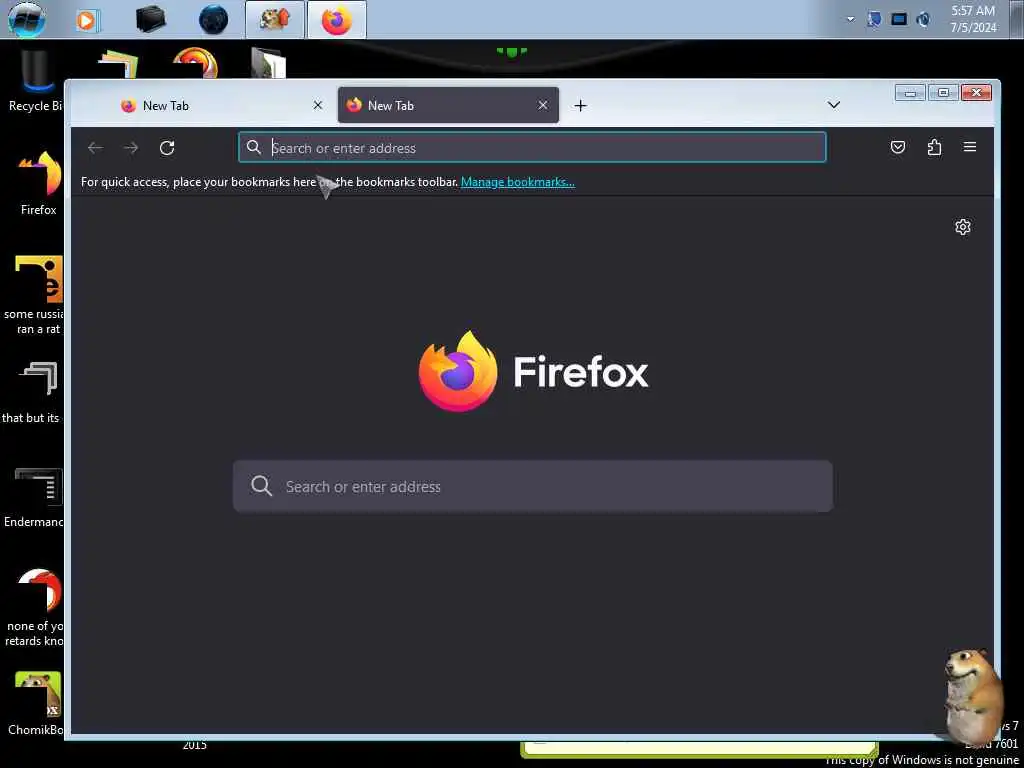Click the Firefox taskbar button
Viewport: 1024px width, 768px height.
337,20
